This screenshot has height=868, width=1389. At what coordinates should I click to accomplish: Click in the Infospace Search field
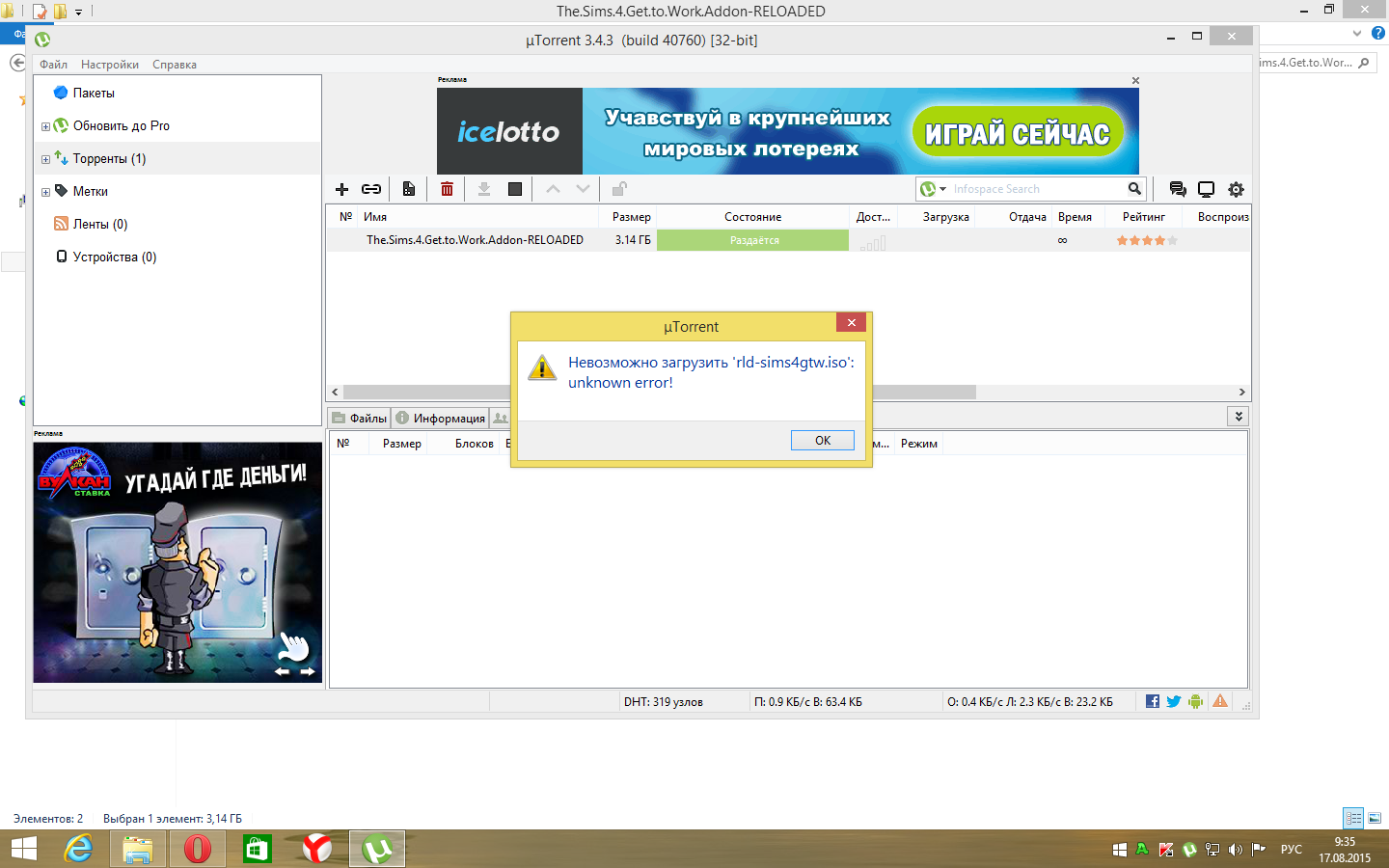pyautogui.click(x=1038, y=189)
